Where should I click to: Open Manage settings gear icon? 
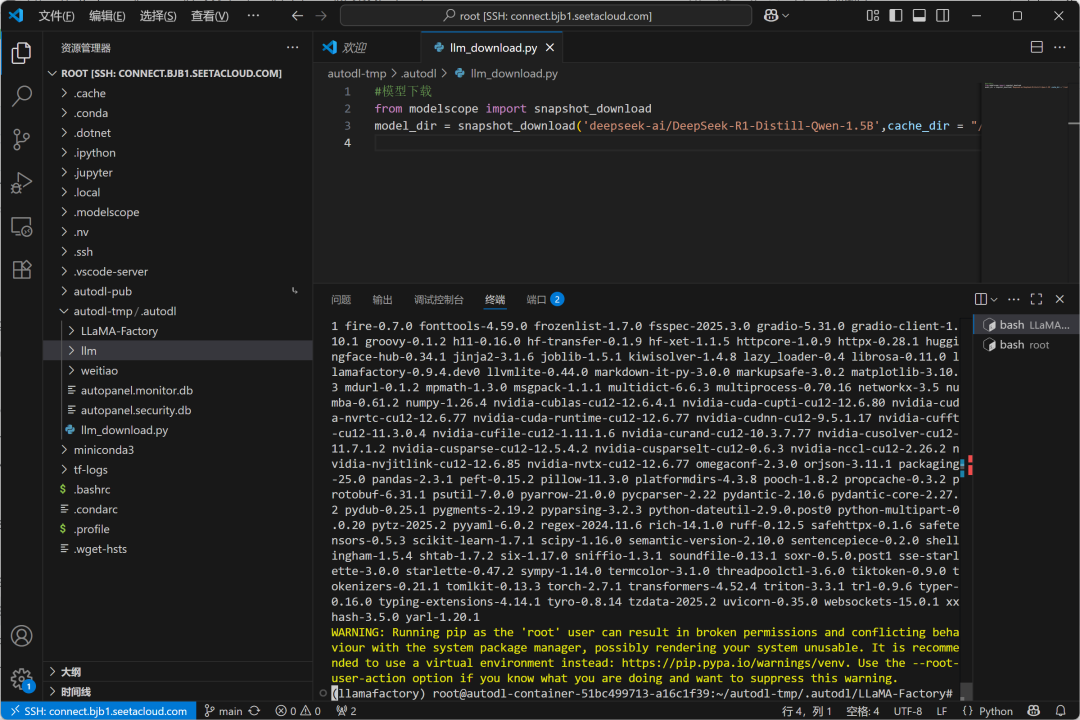click(x=21, y=679)
